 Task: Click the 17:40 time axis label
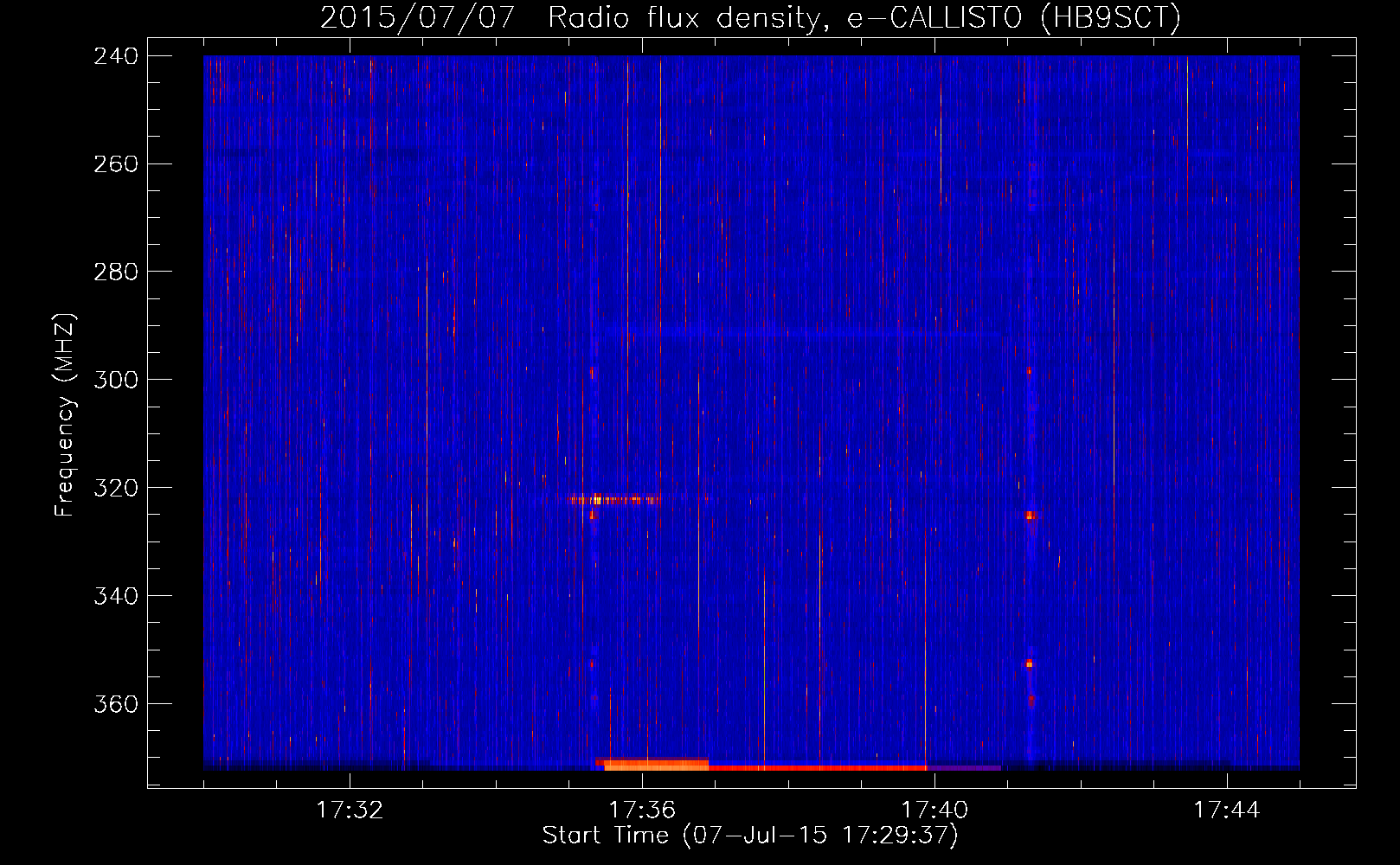934,810
